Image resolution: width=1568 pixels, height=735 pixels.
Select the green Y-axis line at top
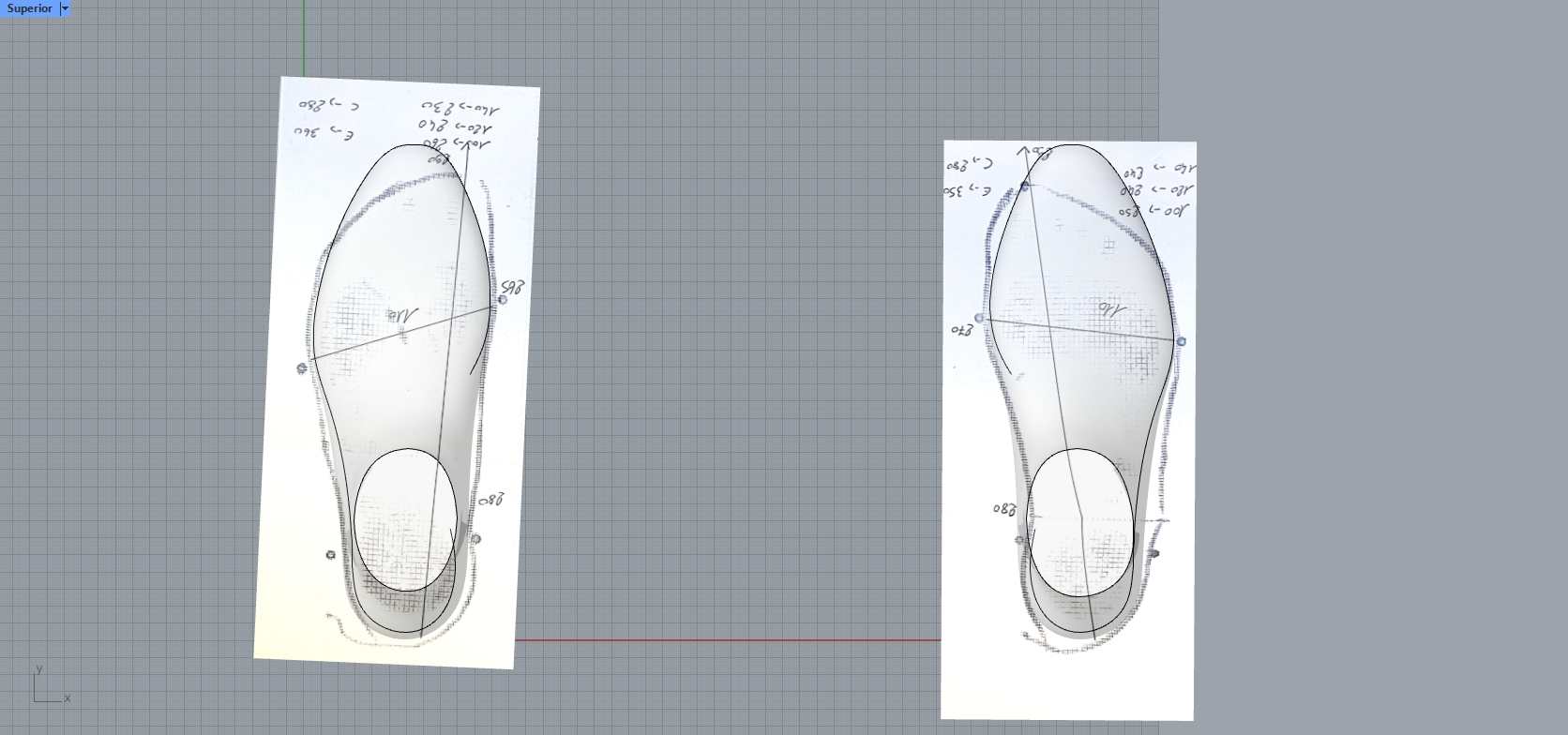[x=304, y=37]
